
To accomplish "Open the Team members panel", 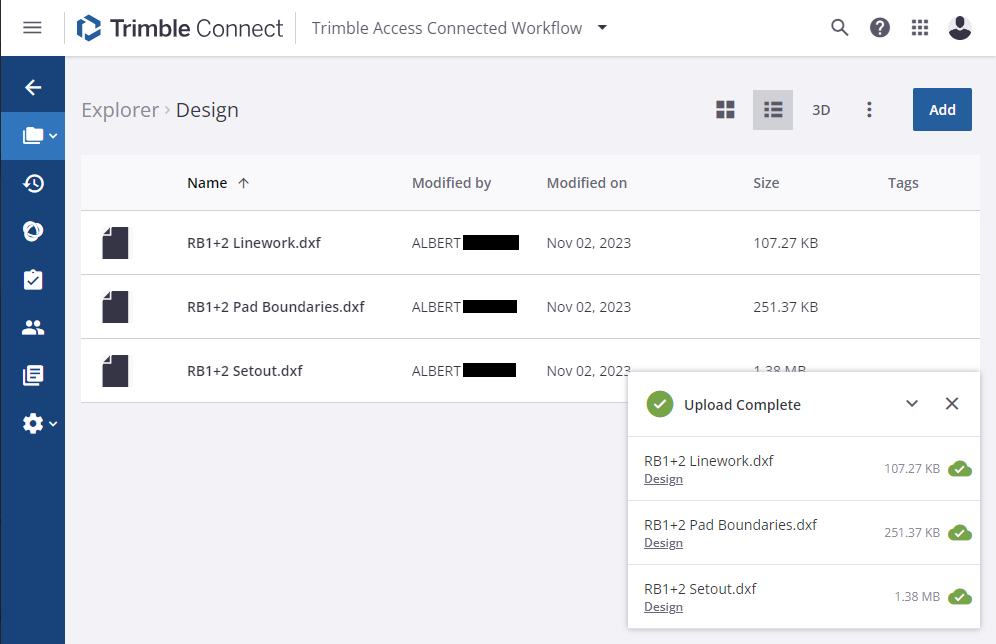I will (x=33, y=327).
